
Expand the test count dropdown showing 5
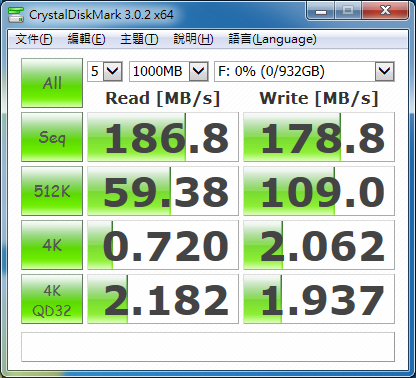tap(113, 71)
